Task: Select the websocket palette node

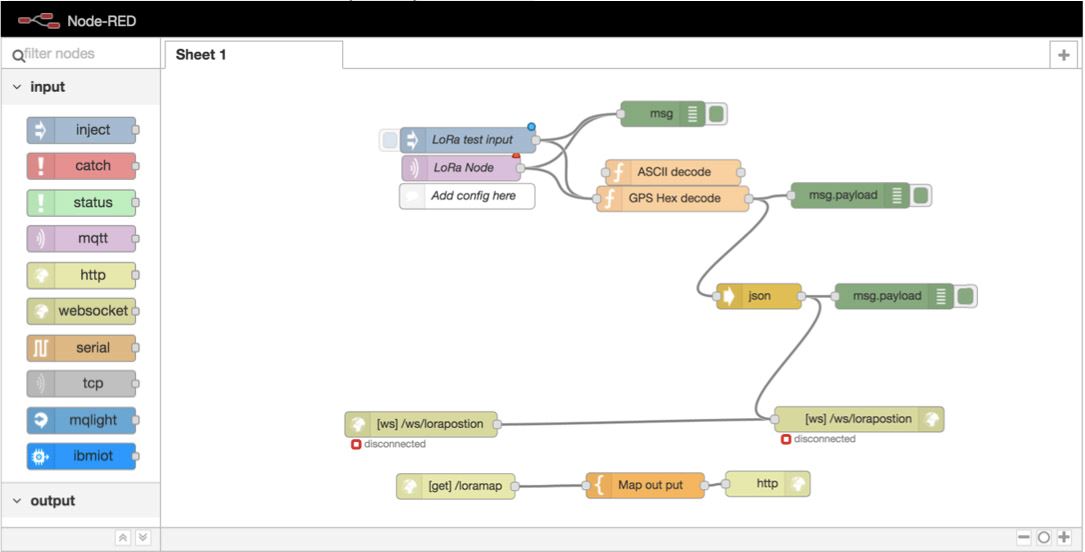Action: tap(81, 311)
